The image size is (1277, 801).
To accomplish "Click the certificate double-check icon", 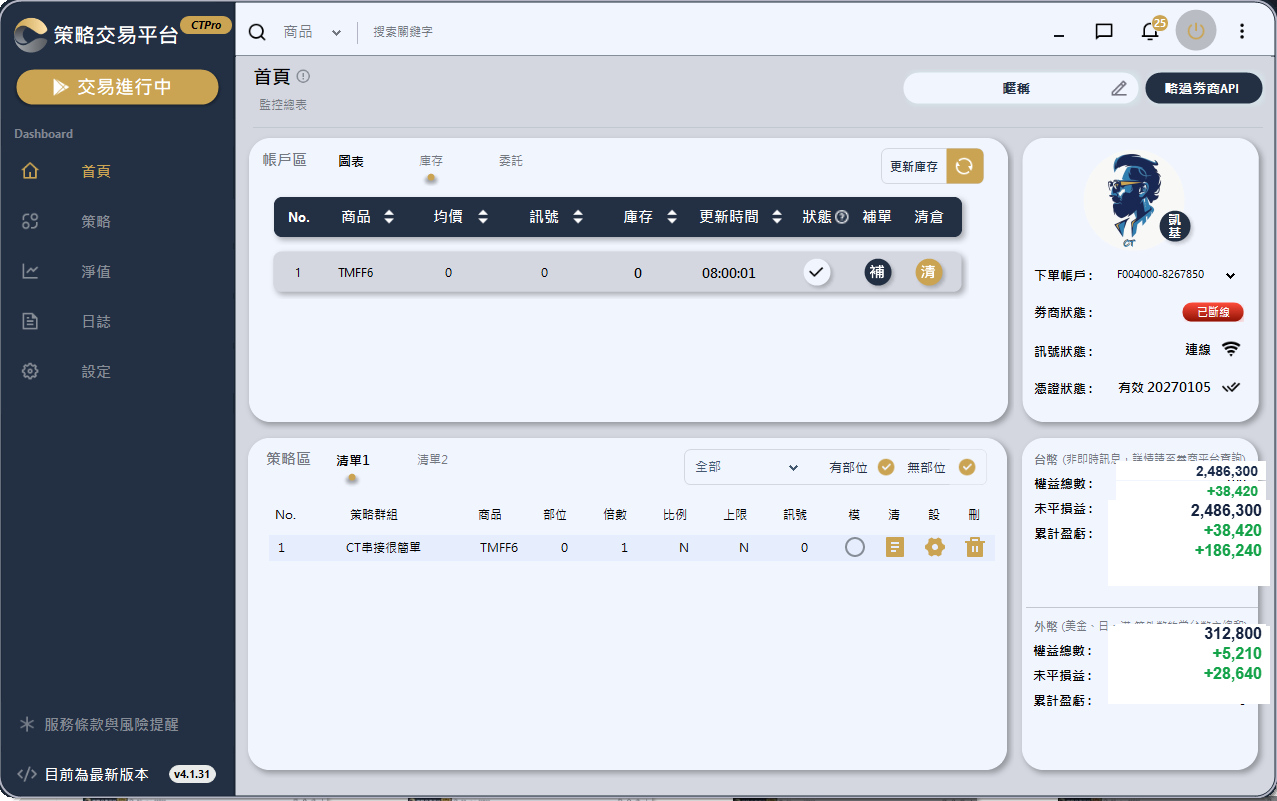I will (x=1231, y=387).
